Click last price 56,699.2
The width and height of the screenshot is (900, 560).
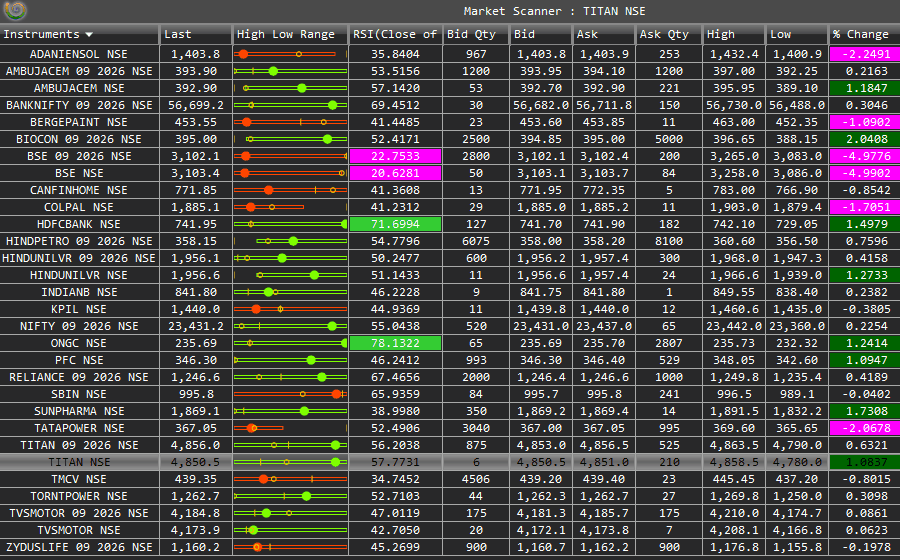pyautogui.click(x=196, y=105)
